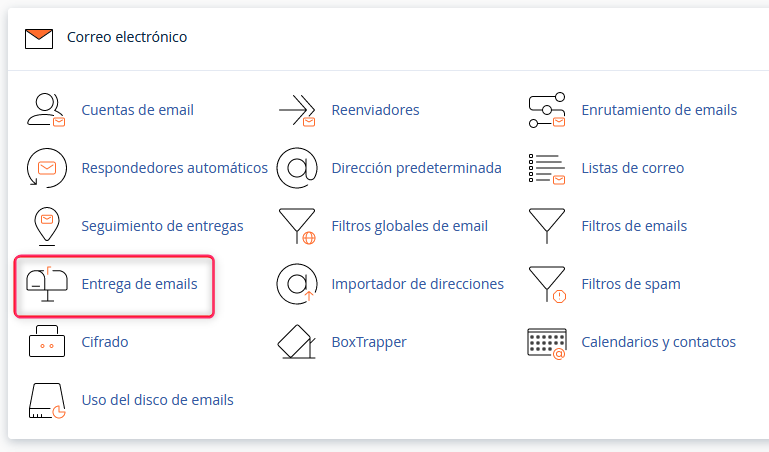This screenshot has width=769, height=452.
Task: Open the Importador de direcciones link
Action: click(417, 283)
